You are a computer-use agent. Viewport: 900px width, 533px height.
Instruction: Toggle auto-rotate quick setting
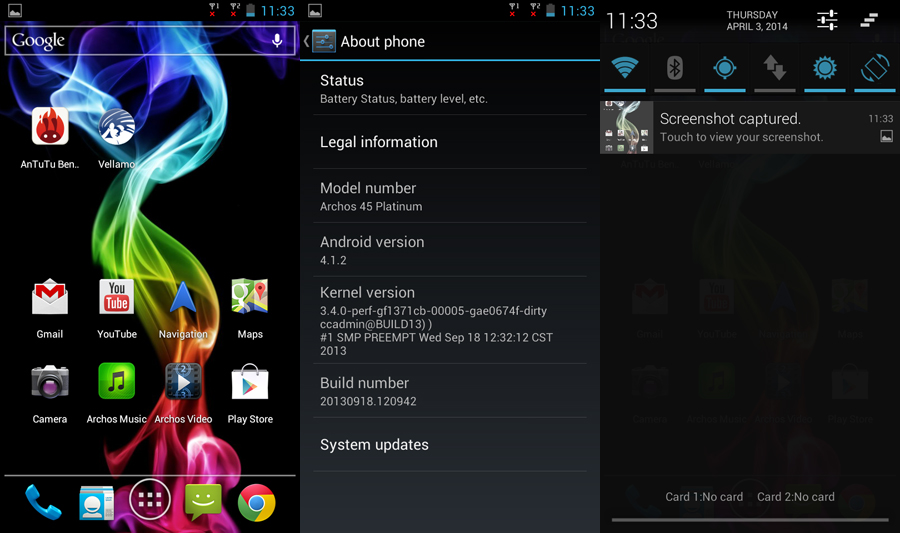(875, 68)
